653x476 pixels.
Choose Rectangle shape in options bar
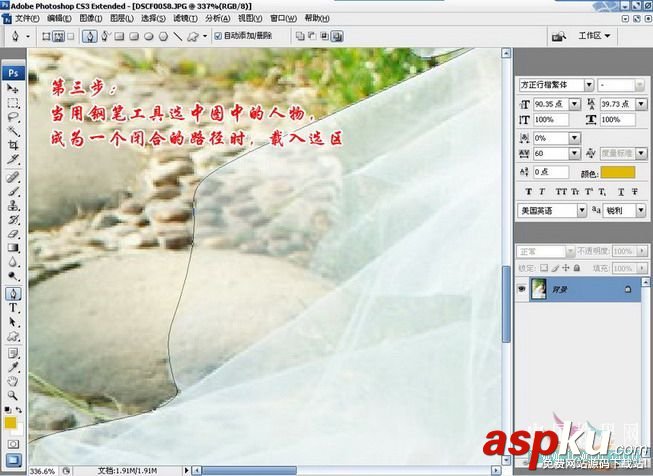coord(119,37)
